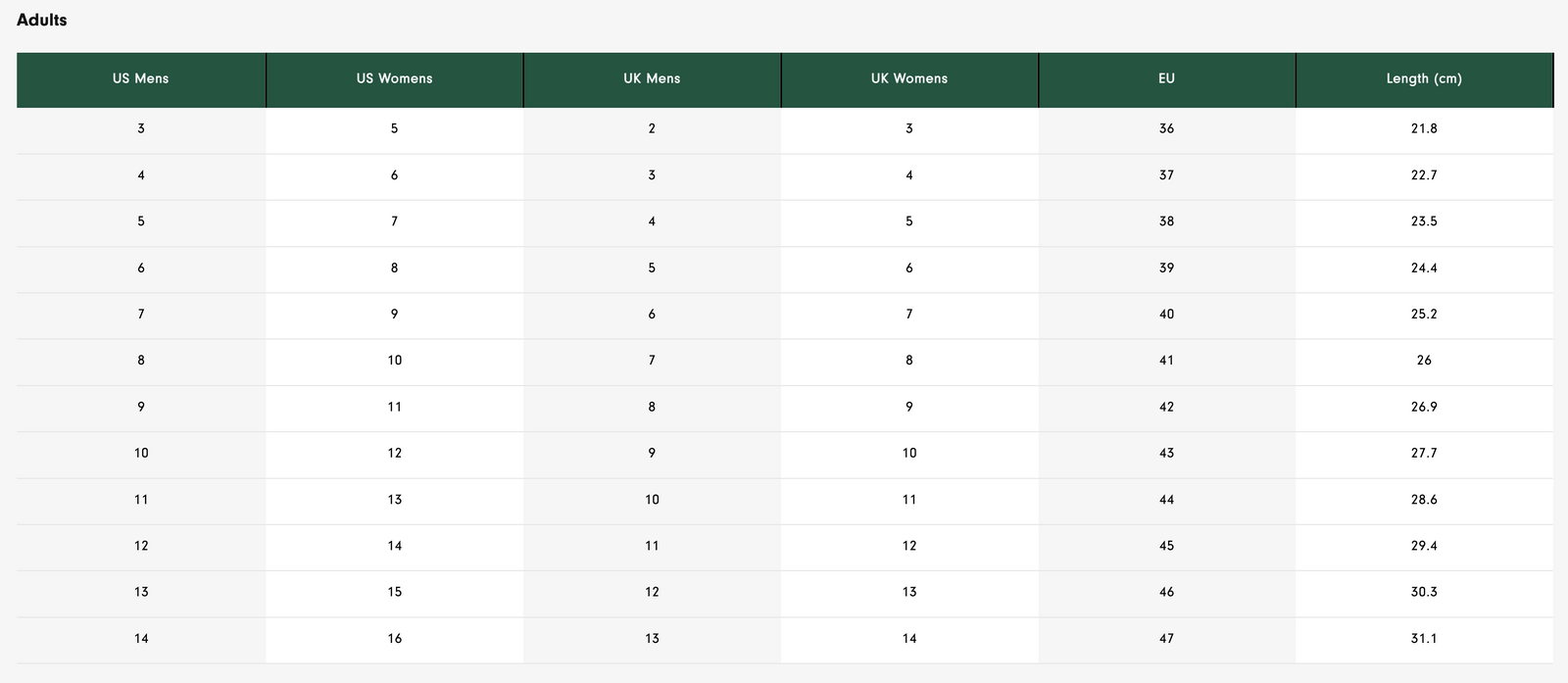
Task: Click US Womens 15 in the EU 46 row
Action: coord(394,592)
